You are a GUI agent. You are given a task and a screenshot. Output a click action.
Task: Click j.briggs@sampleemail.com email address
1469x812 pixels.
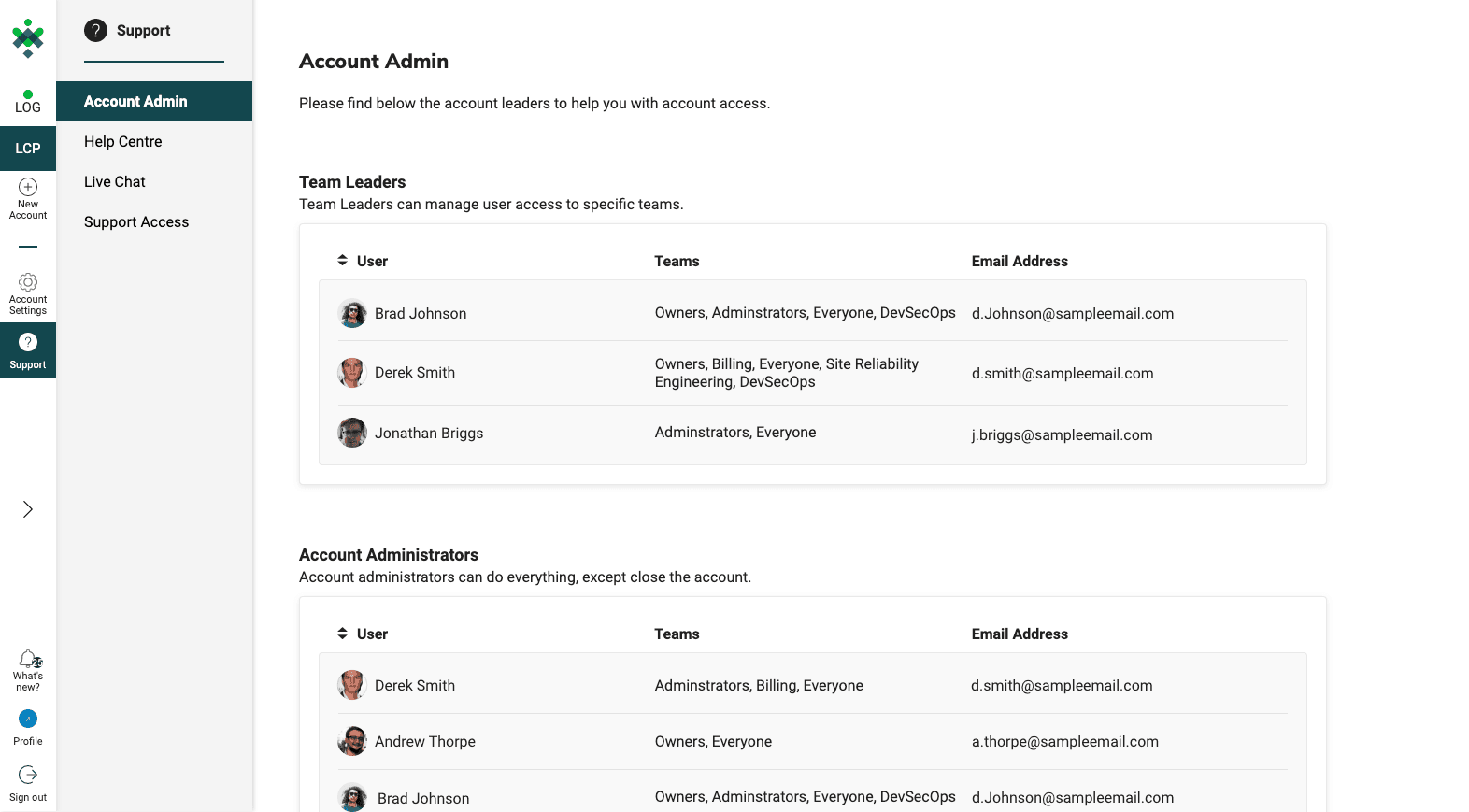1062,435
